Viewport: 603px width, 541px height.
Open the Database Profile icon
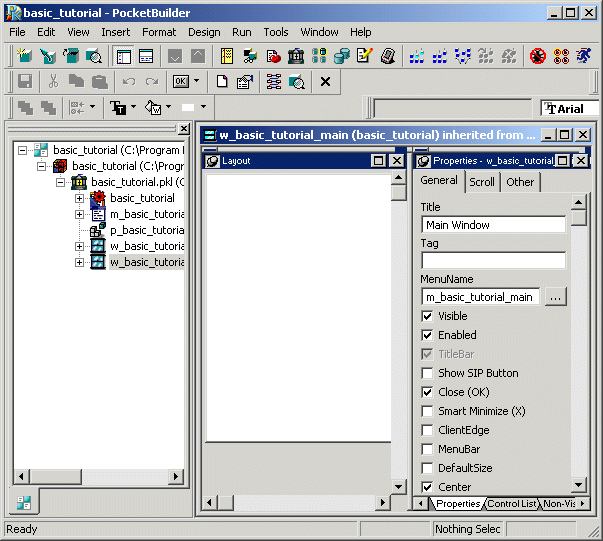point(319,56)
